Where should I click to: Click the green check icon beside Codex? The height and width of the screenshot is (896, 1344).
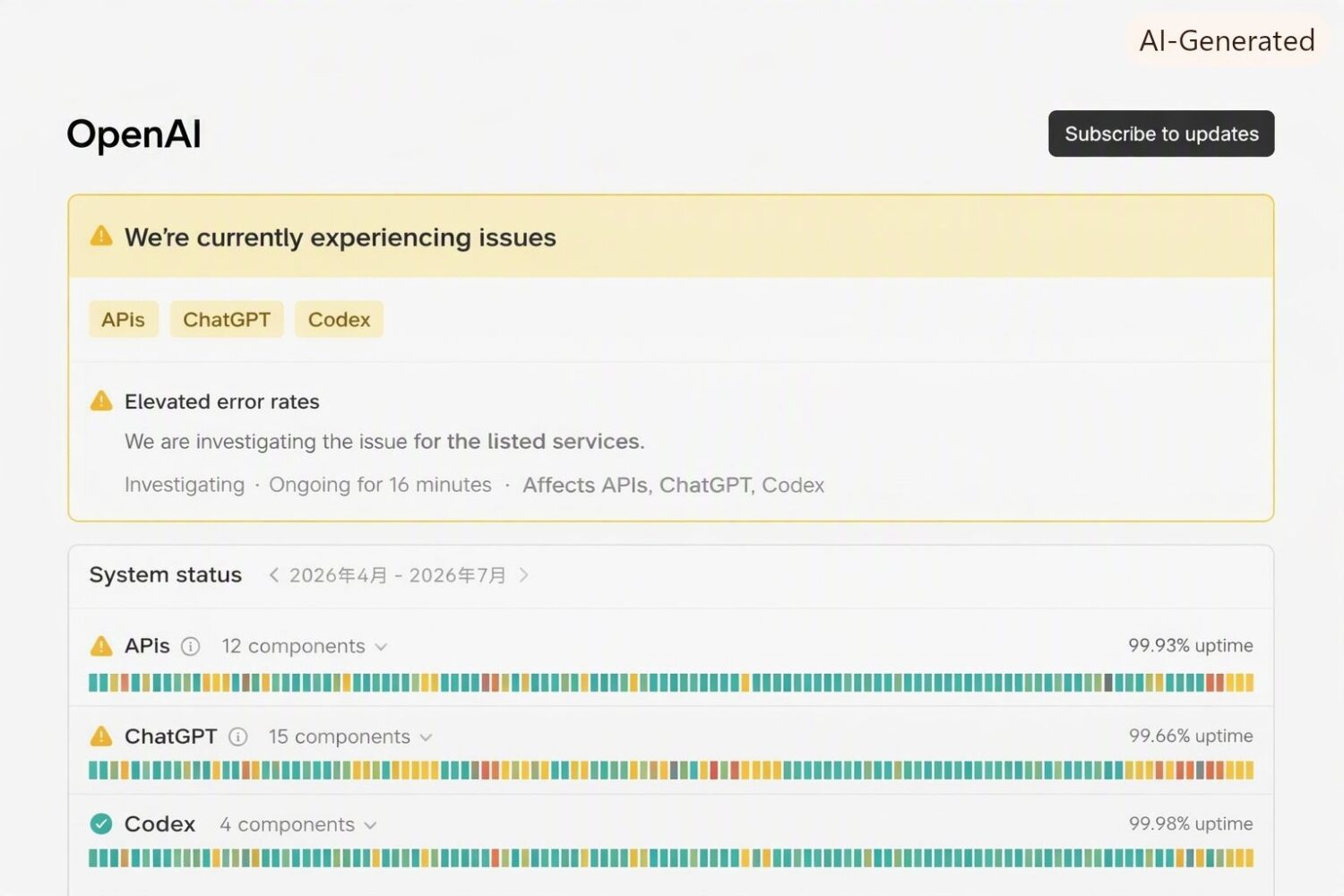click(101, 824)
